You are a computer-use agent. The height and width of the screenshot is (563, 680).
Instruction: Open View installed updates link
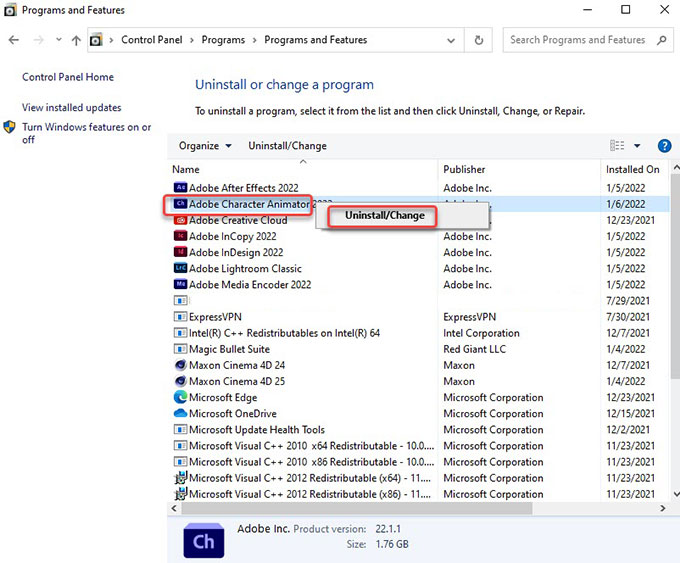(x=72, y=107)
